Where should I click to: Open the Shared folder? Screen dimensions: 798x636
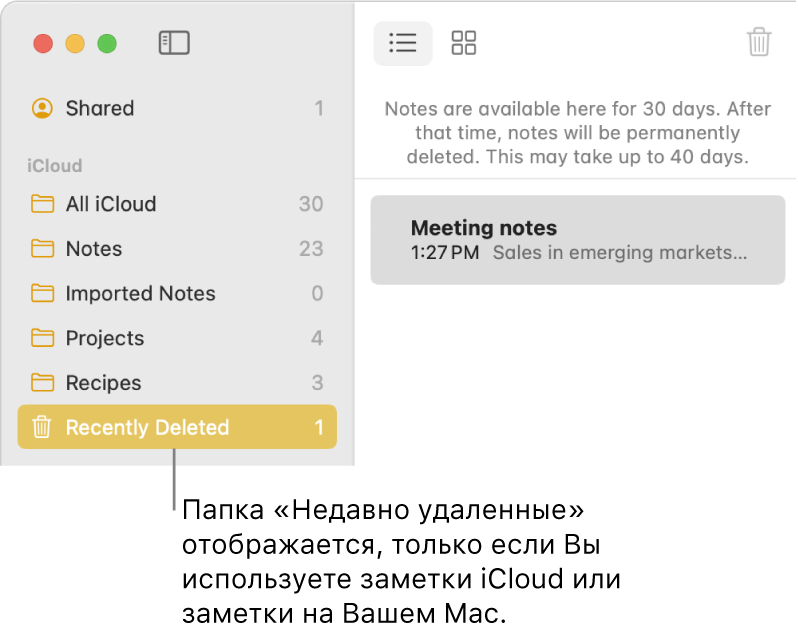pyautogui.click(x=177, y=108)
